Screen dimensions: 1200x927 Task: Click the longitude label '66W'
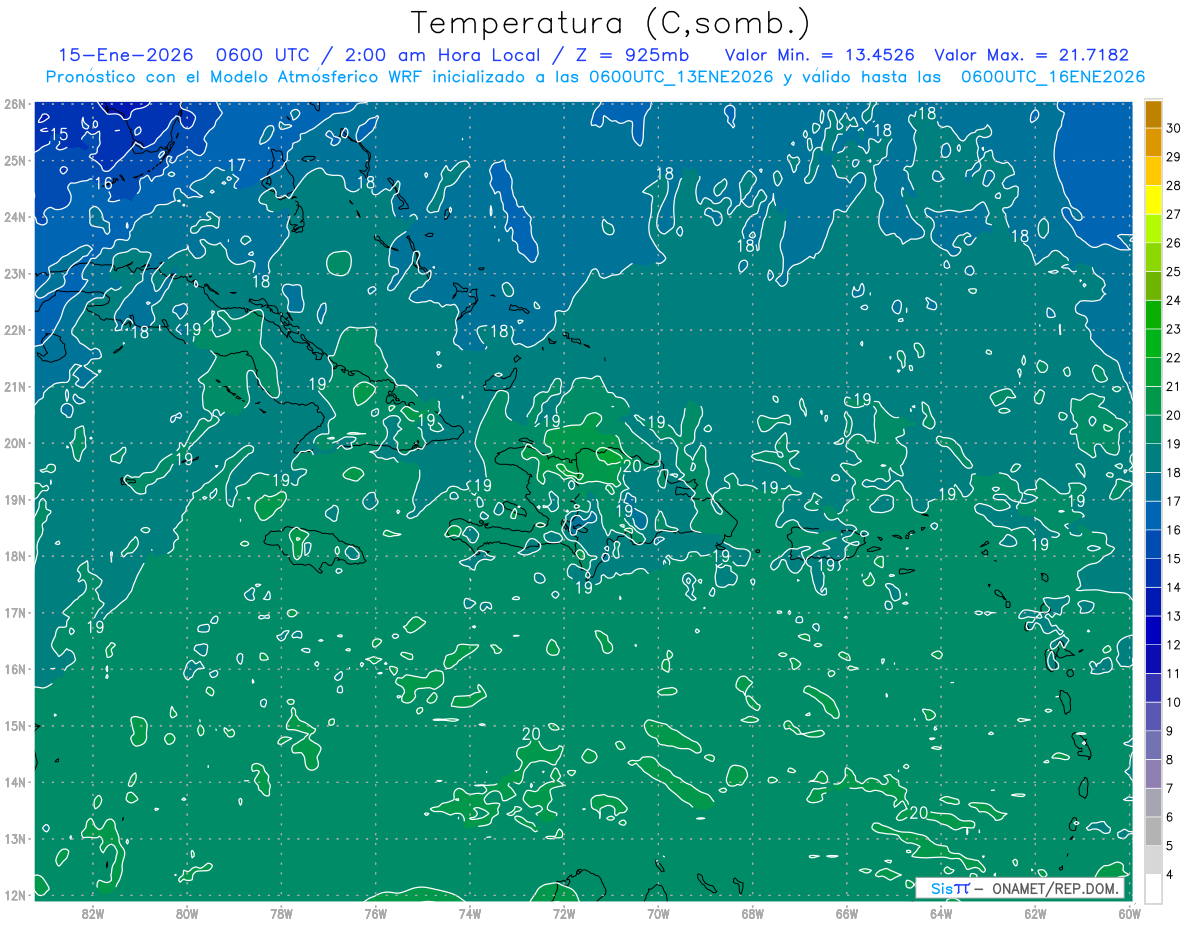pyautogui.click(x=847, y=913)
